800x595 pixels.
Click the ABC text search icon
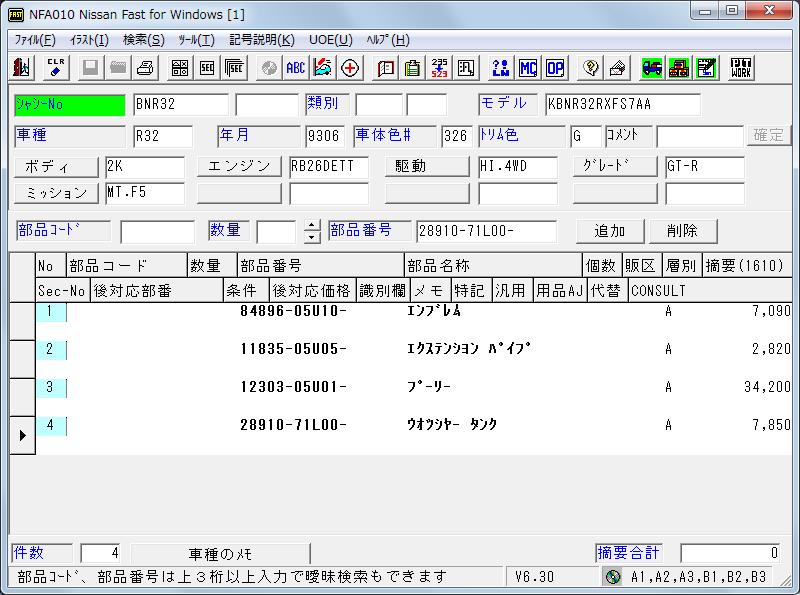296,68
